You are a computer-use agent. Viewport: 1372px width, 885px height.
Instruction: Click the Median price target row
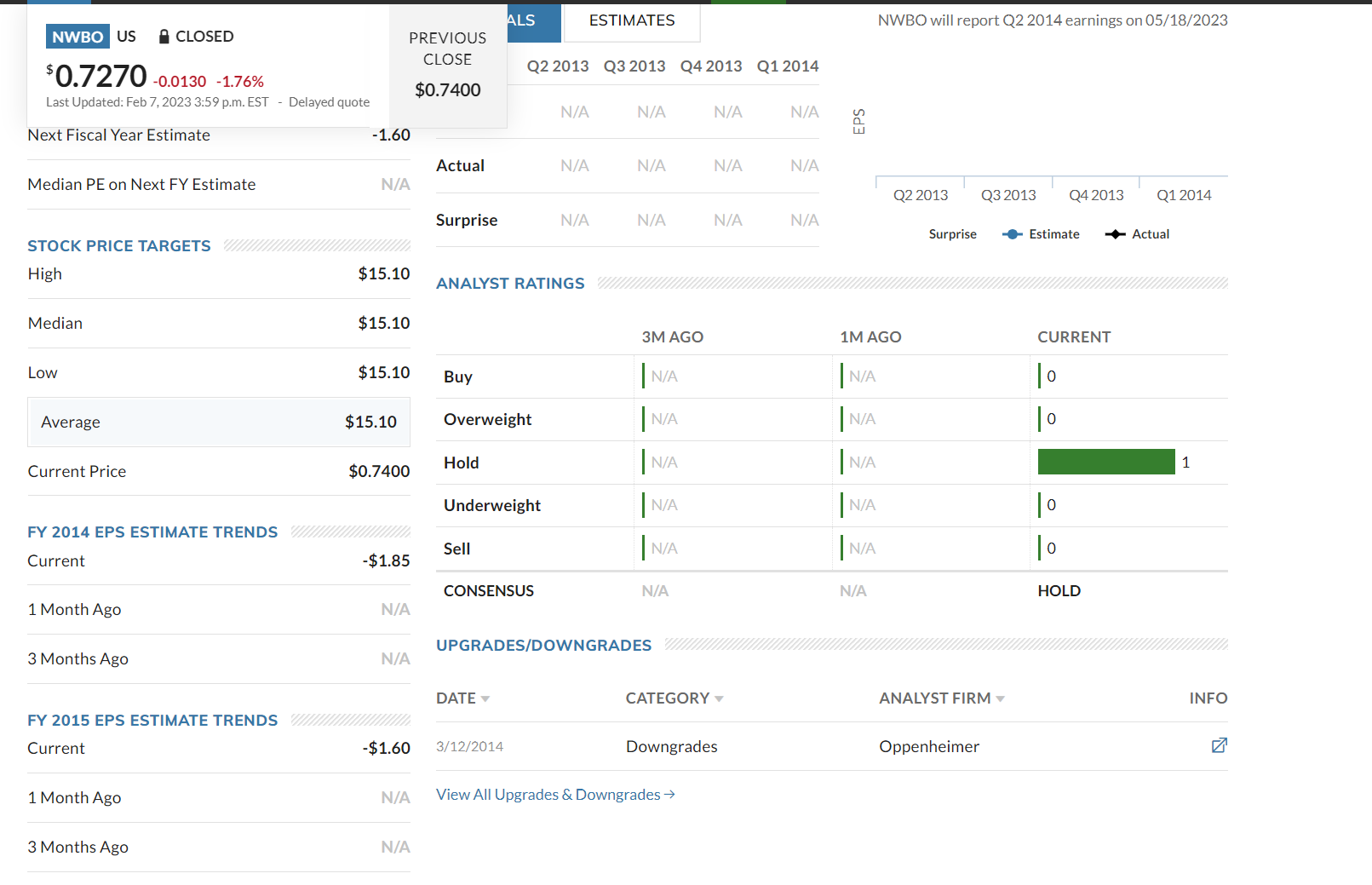(x=219, y=324)
